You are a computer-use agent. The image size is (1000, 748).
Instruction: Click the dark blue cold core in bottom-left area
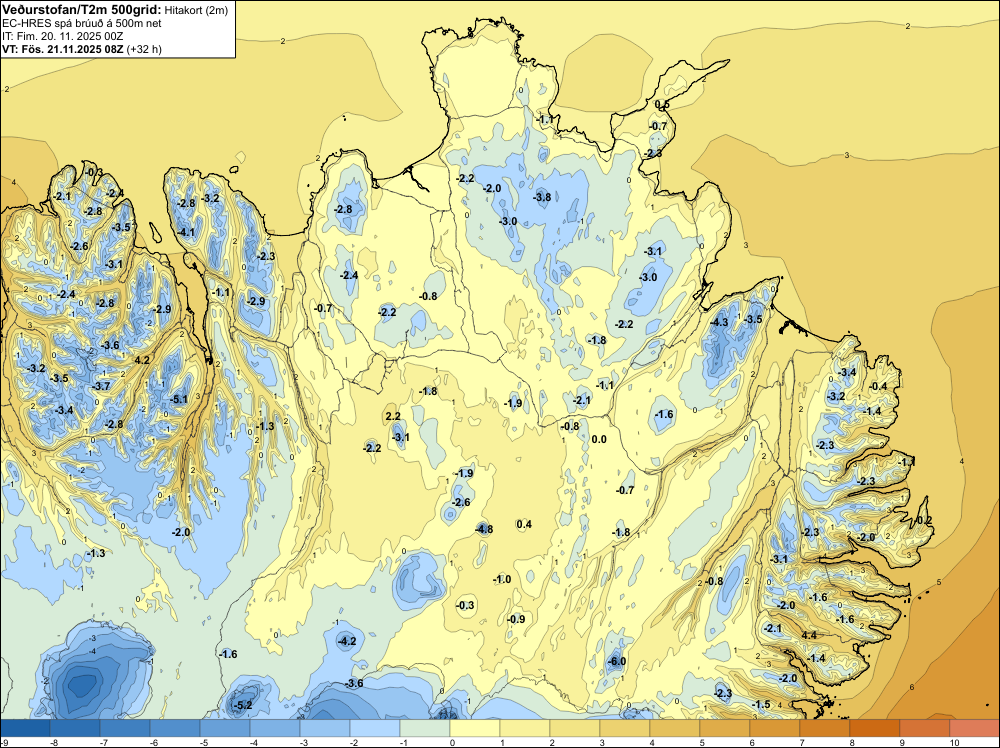point(82,686)
